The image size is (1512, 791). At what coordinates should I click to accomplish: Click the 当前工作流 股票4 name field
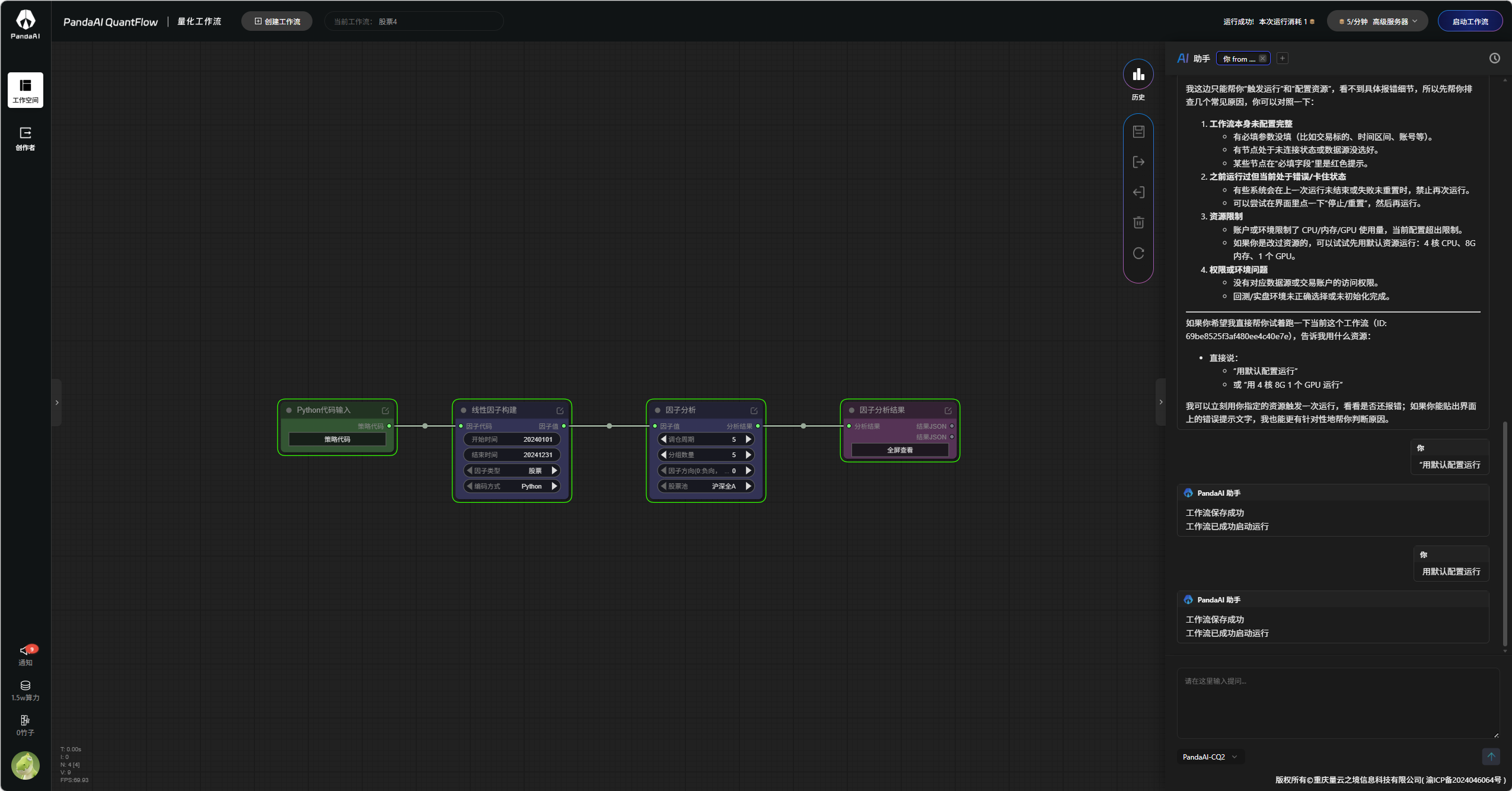(x=414, y=21)
